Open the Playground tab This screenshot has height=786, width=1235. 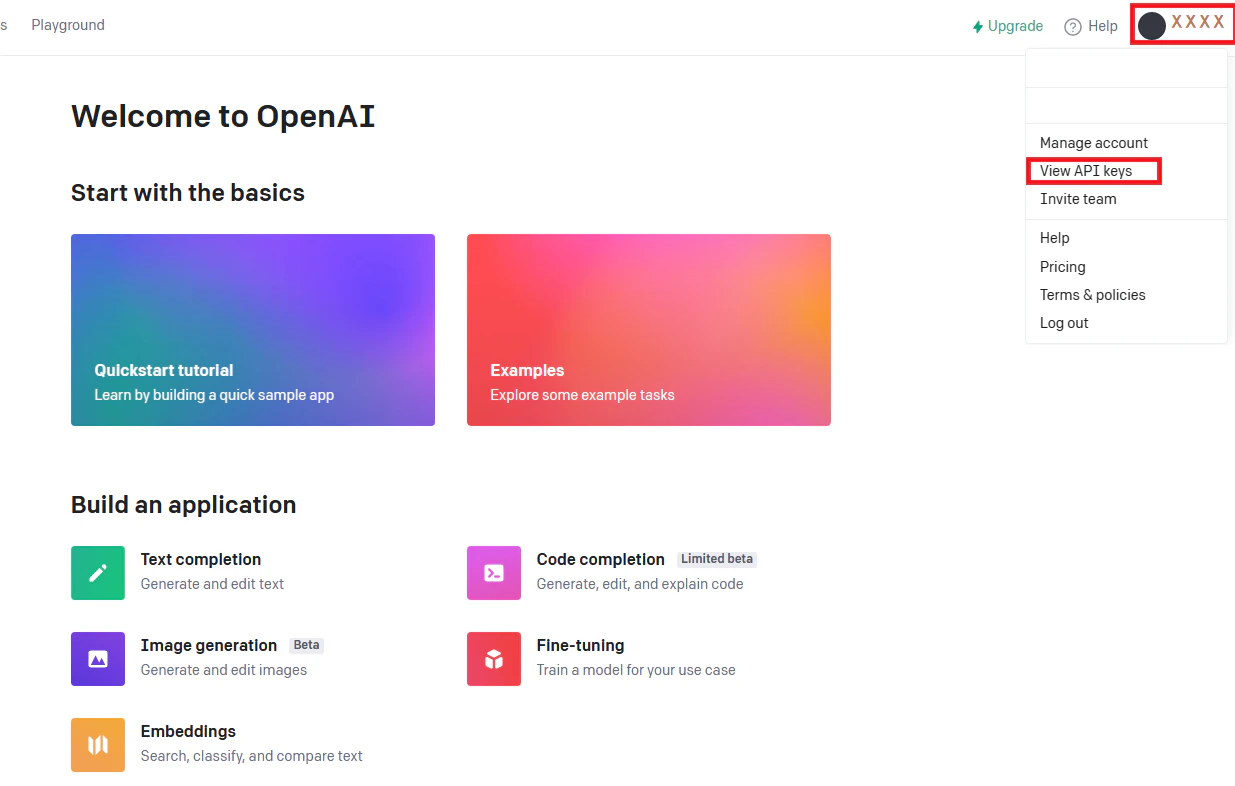[68, 25]
